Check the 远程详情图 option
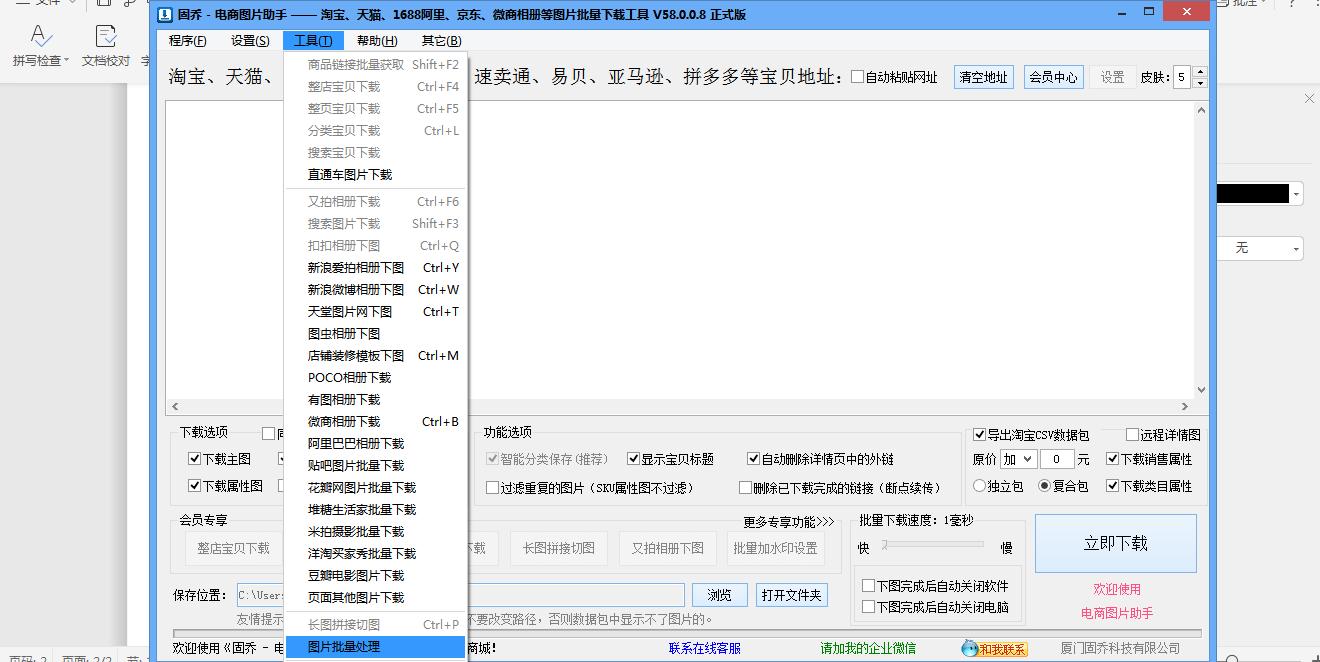 (1131, 435)
